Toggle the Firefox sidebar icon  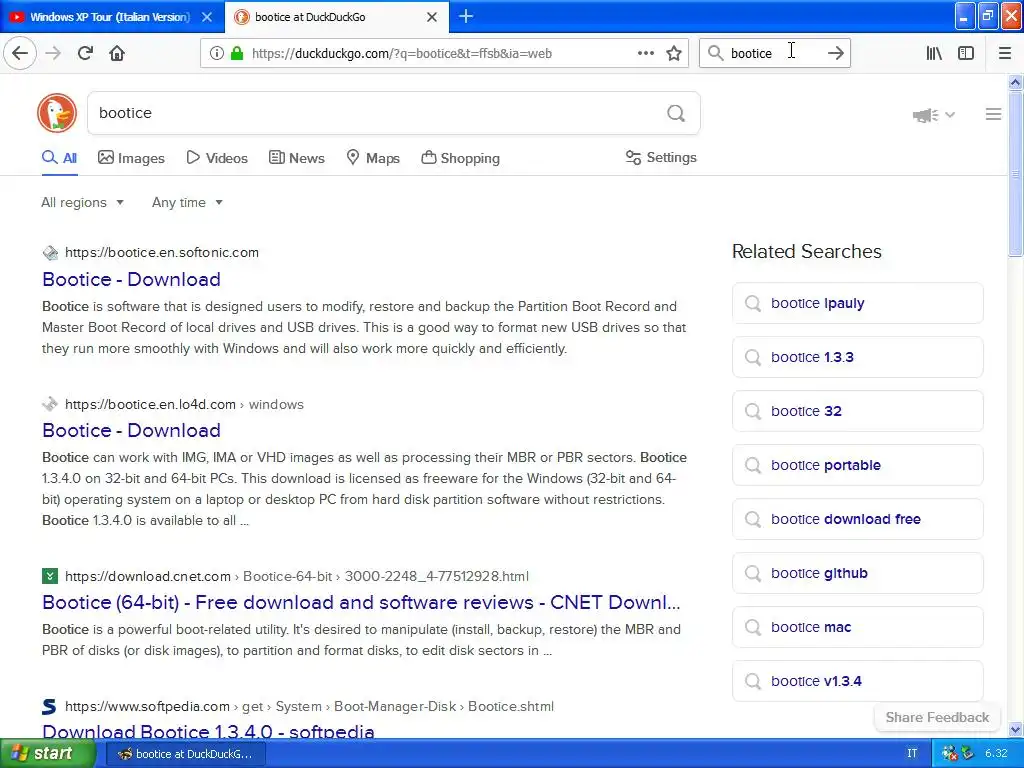coord(966,53)
